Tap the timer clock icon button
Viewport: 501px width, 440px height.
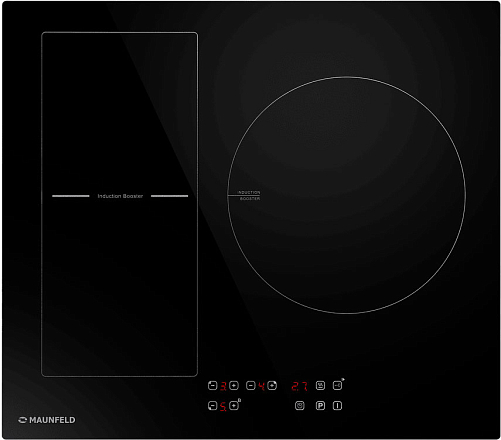click(300, 406)
